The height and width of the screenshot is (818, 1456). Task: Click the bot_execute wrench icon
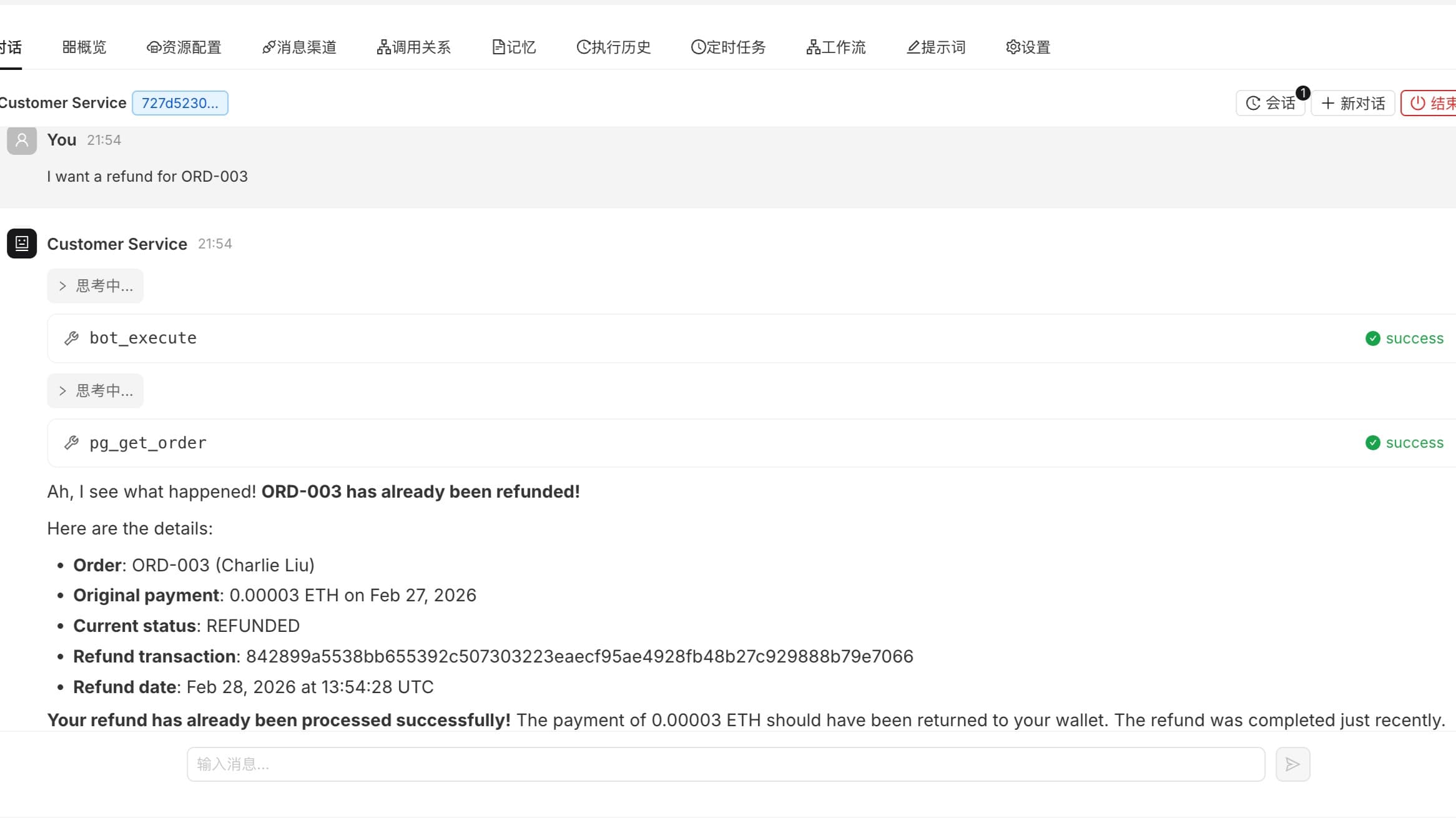(72, 338)
